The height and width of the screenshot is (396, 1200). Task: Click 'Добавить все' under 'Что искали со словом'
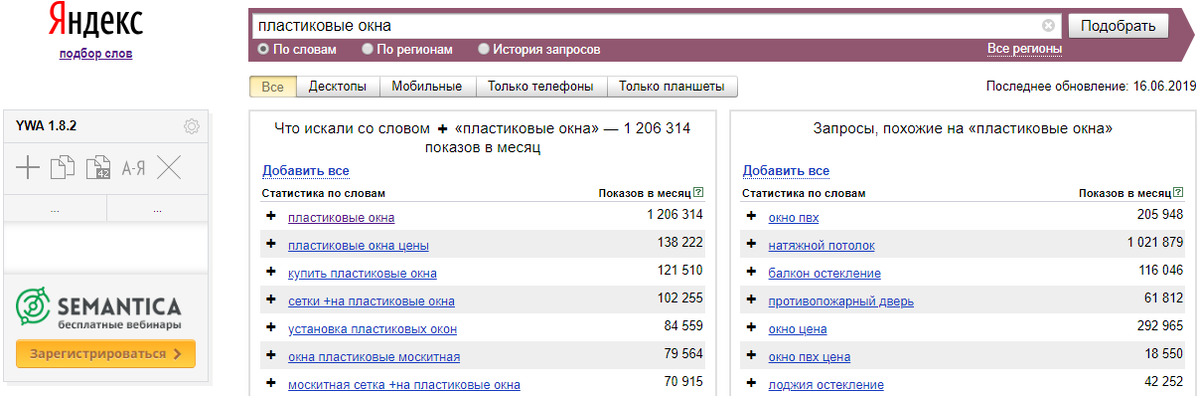pos(305,171)
